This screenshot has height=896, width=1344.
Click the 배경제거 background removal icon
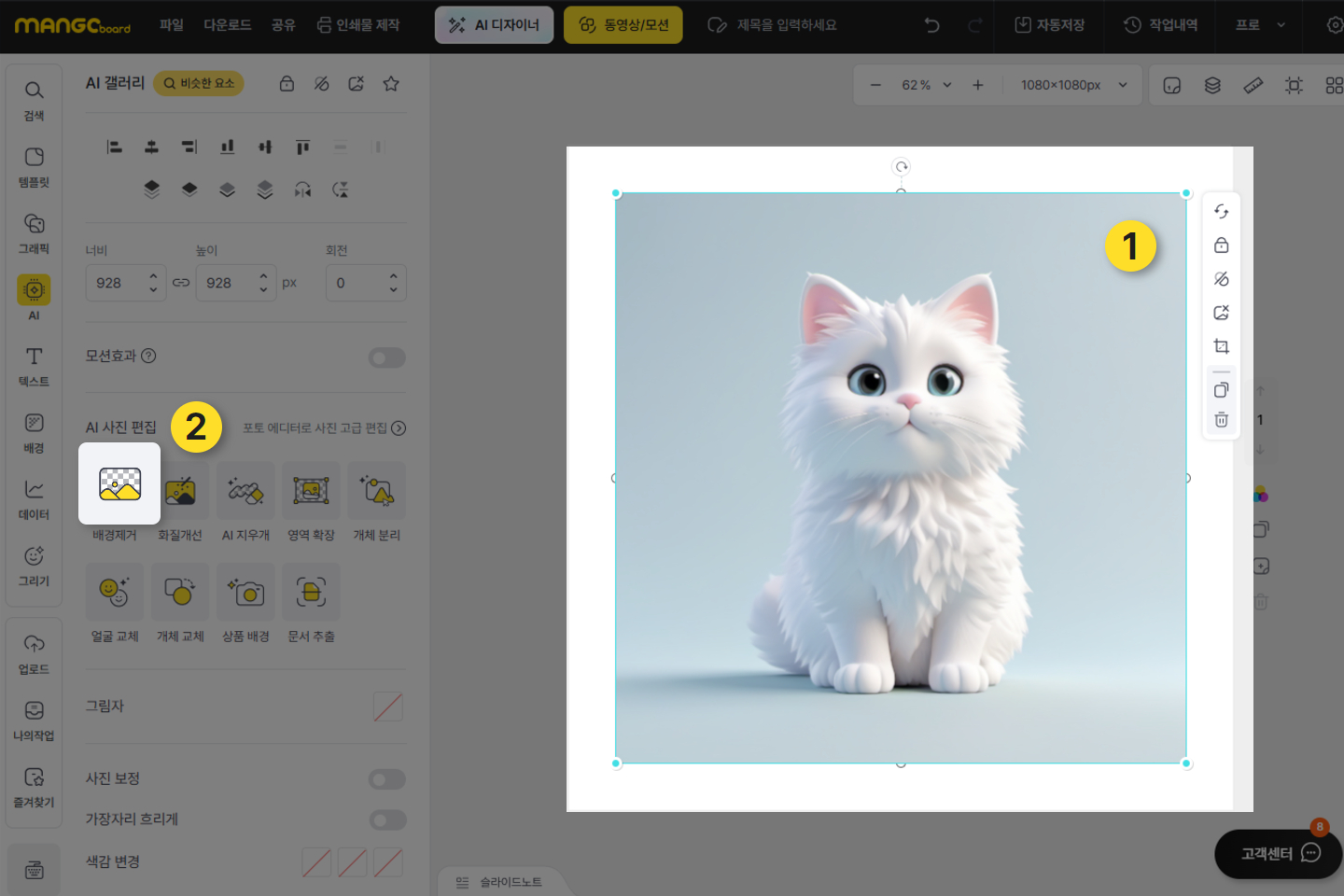(x=119, y=484)
